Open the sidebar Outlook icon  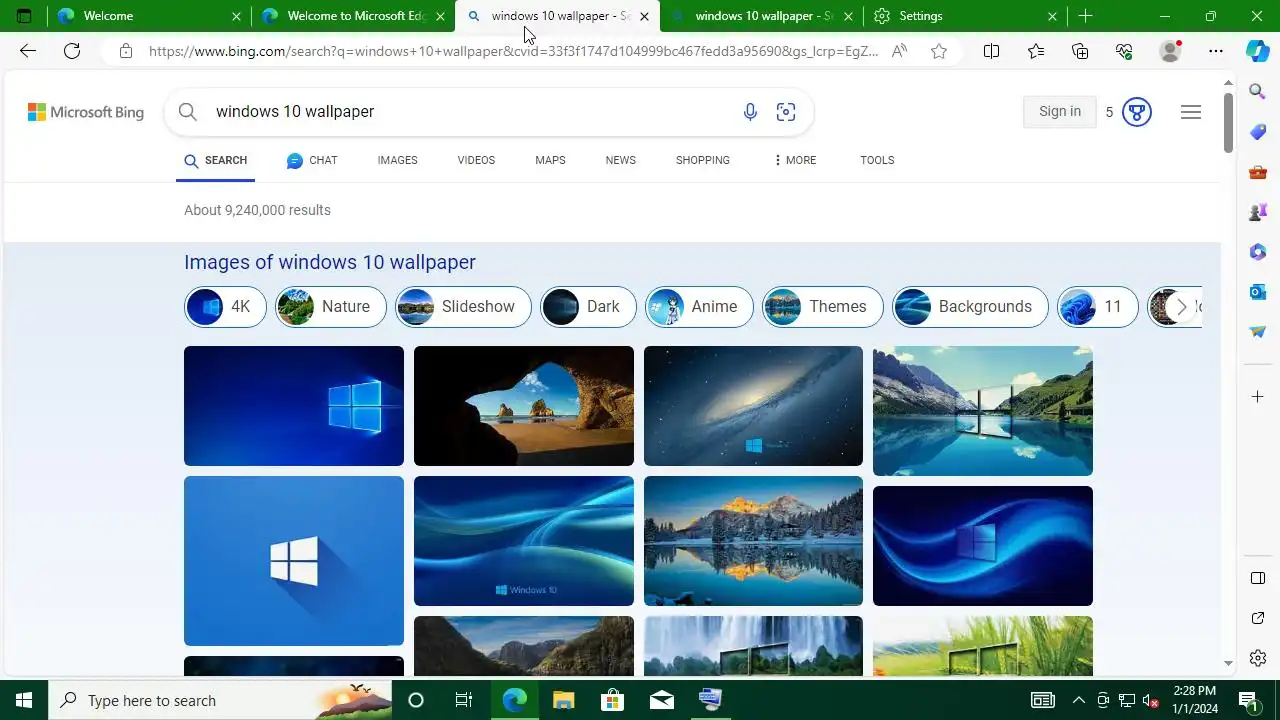pos(1258,292)
